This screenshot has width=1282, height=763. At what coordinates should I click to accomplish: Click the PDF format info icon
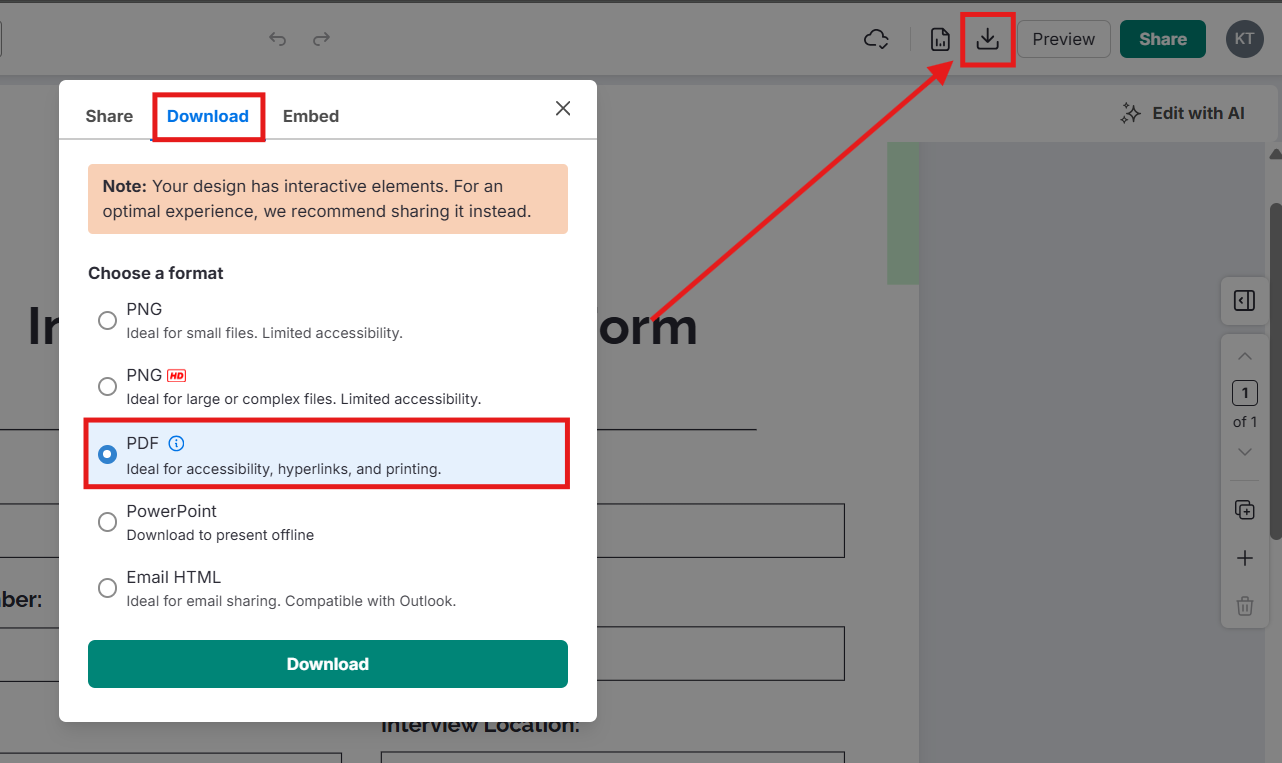176,443
